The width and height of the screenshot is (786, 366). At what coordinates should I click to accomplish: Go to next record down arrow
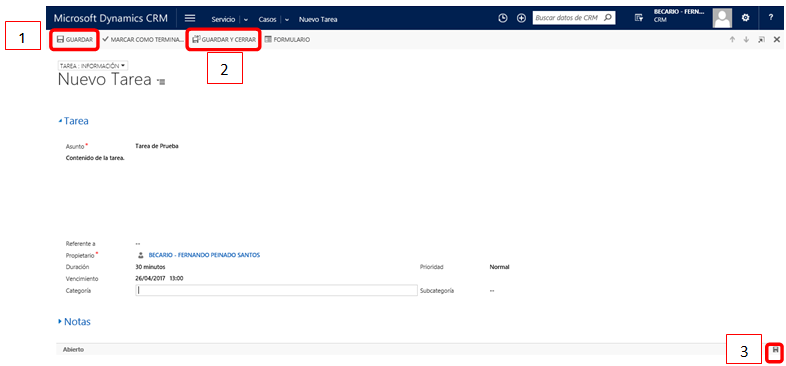tap(746, 40)
